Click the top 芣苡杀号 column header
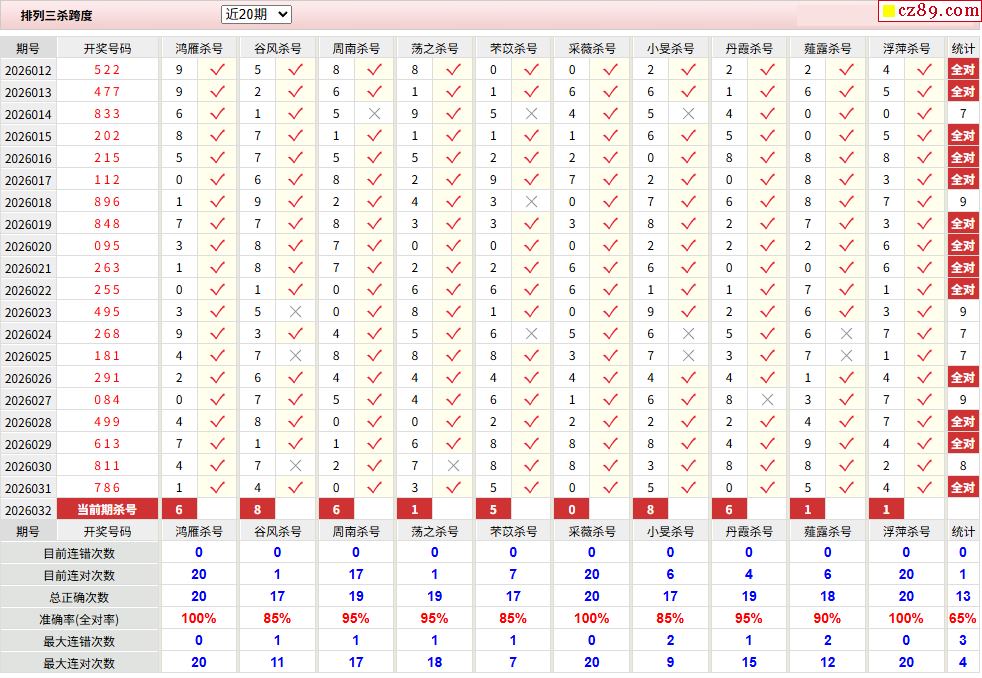The height and width of the screenshot is (678, 982). coord(513,48)
